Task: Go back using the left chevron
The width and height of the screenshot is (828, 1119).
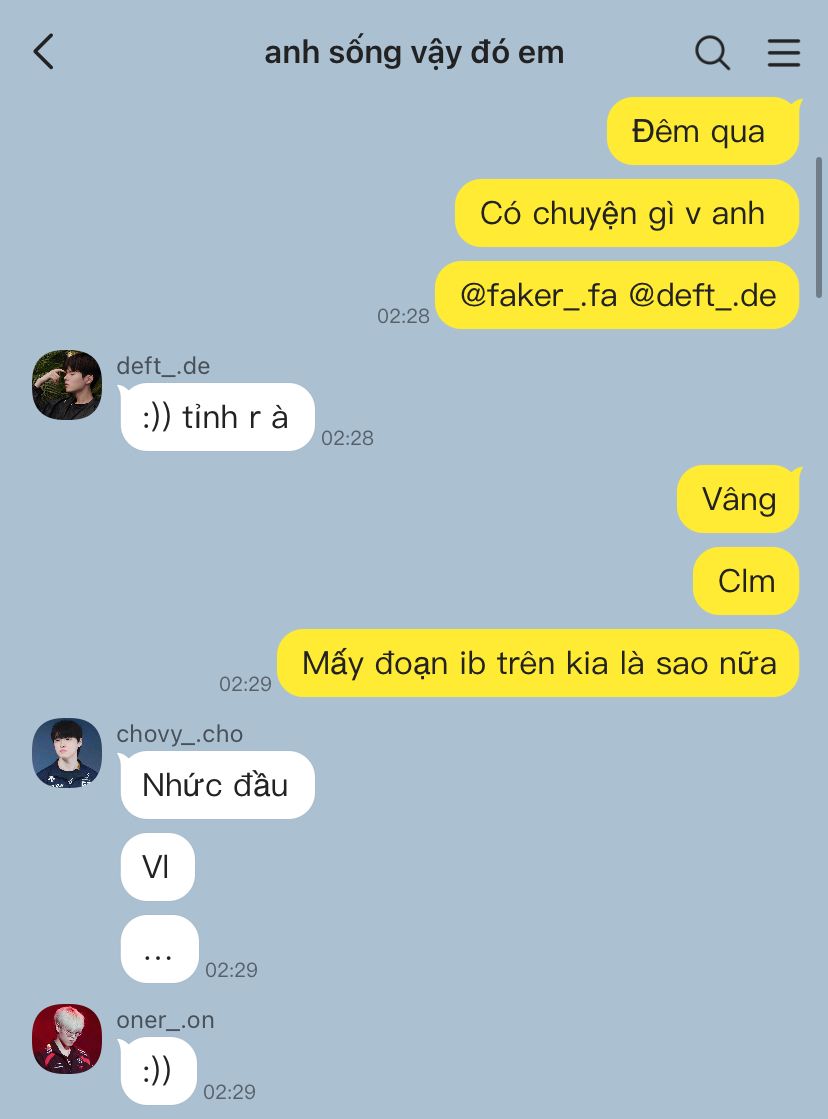Action: click(44, 52)
